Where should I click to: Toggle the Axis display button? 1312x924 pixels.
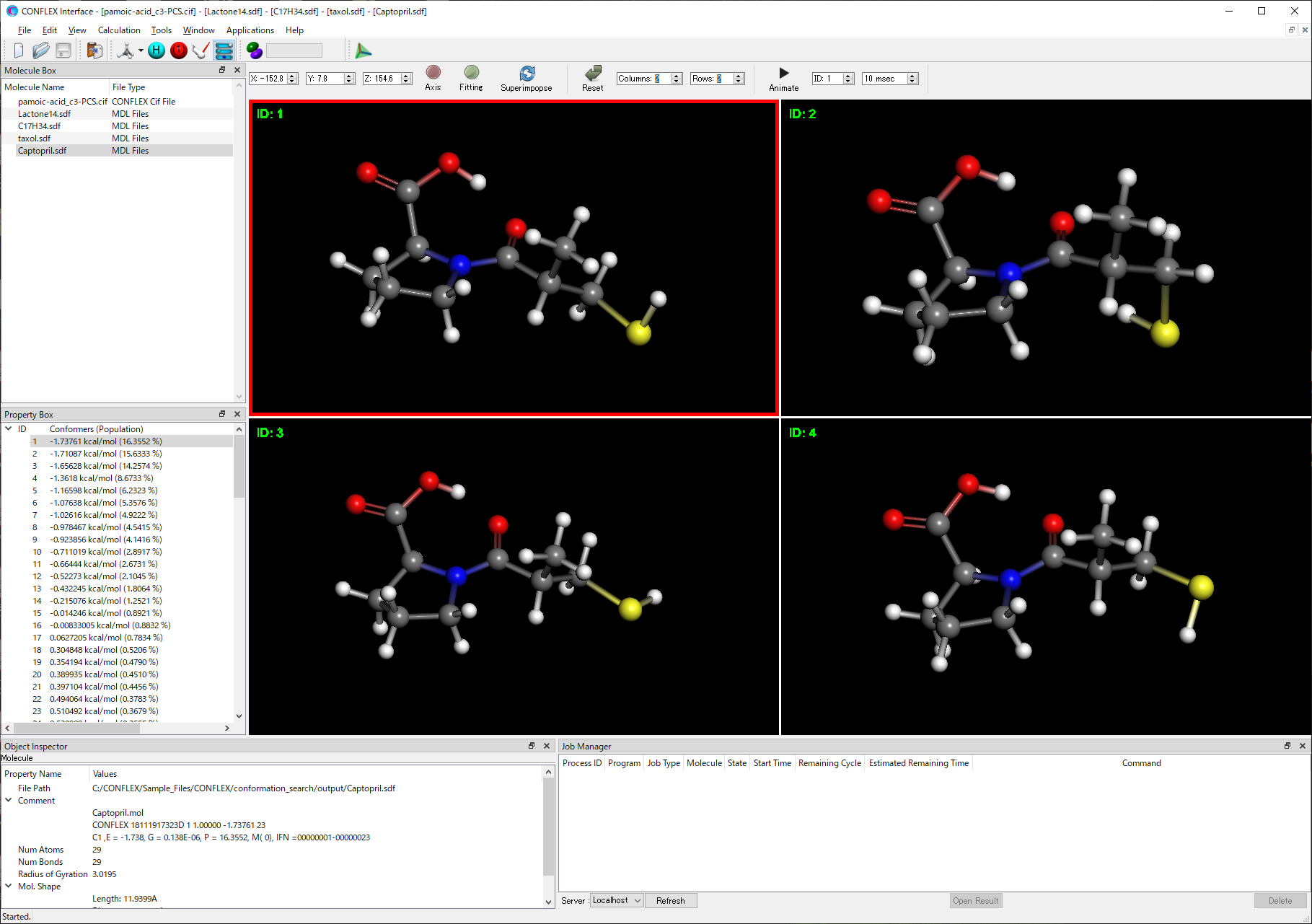coord(433,73)
